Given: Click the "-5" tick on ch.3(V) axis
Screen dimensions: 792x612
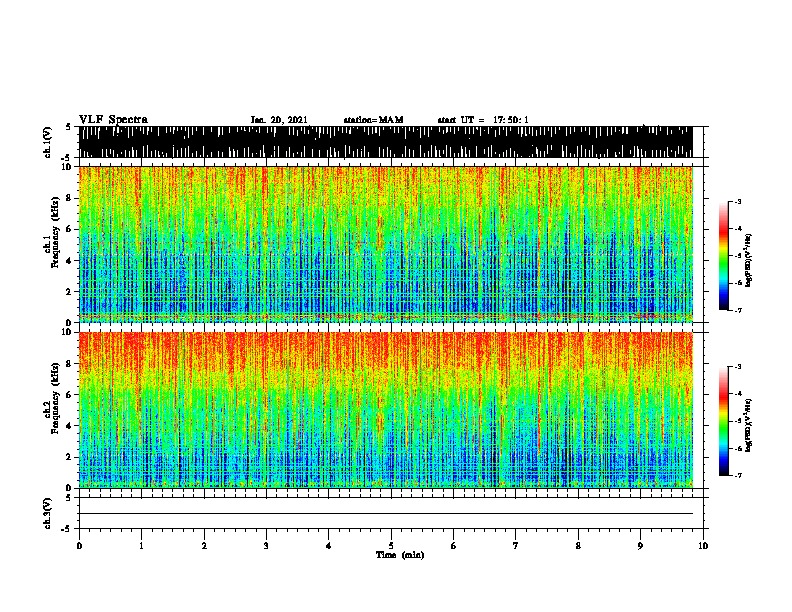Looking at the screenshot, I should (68, 529).
